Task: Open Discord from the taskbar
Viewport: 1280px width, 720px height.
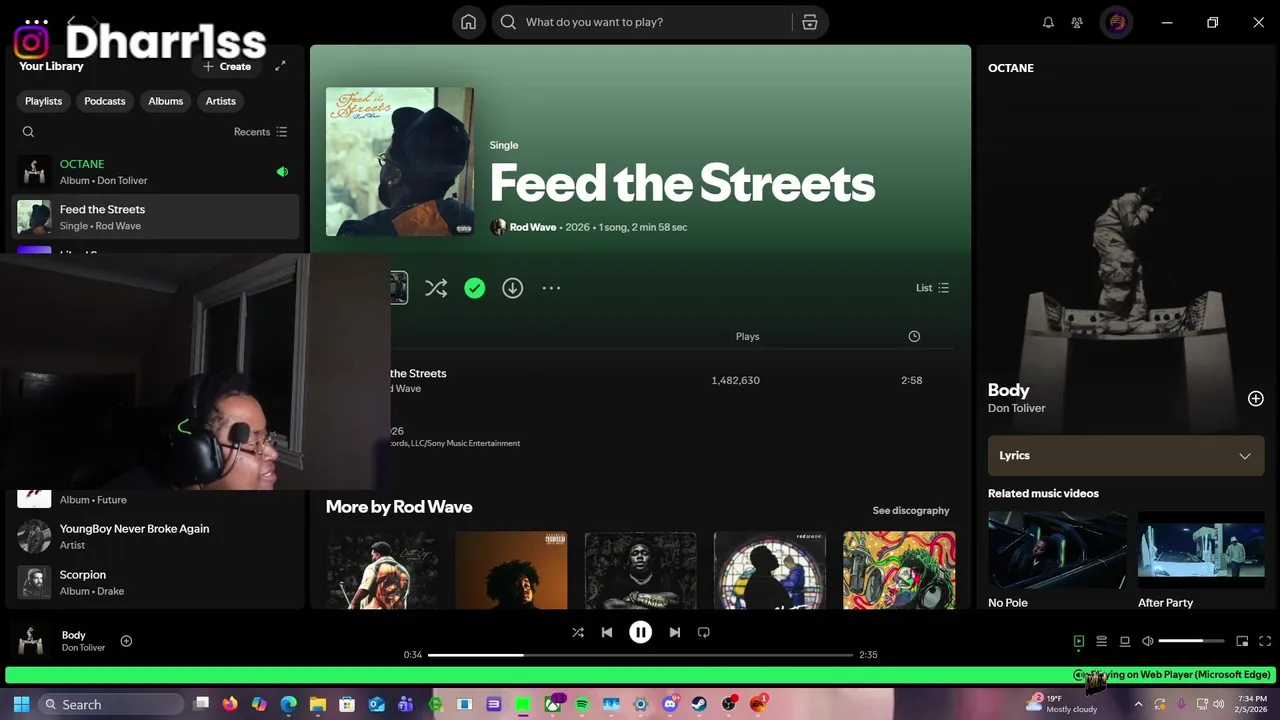Action: (x=670, y=704)
